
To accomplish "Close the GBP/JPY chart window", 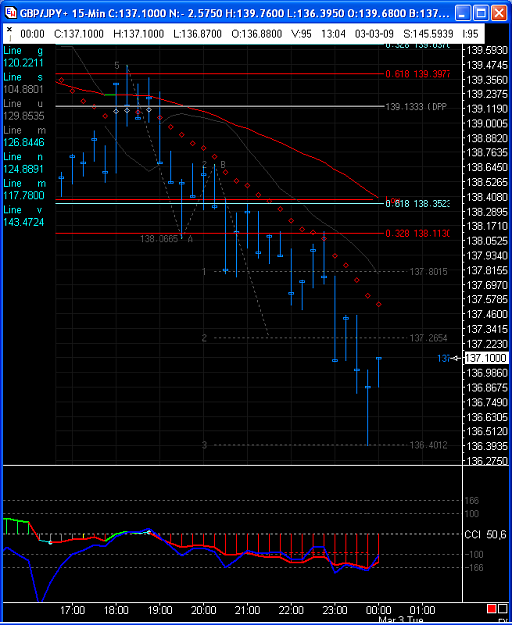I will [499, 13].
